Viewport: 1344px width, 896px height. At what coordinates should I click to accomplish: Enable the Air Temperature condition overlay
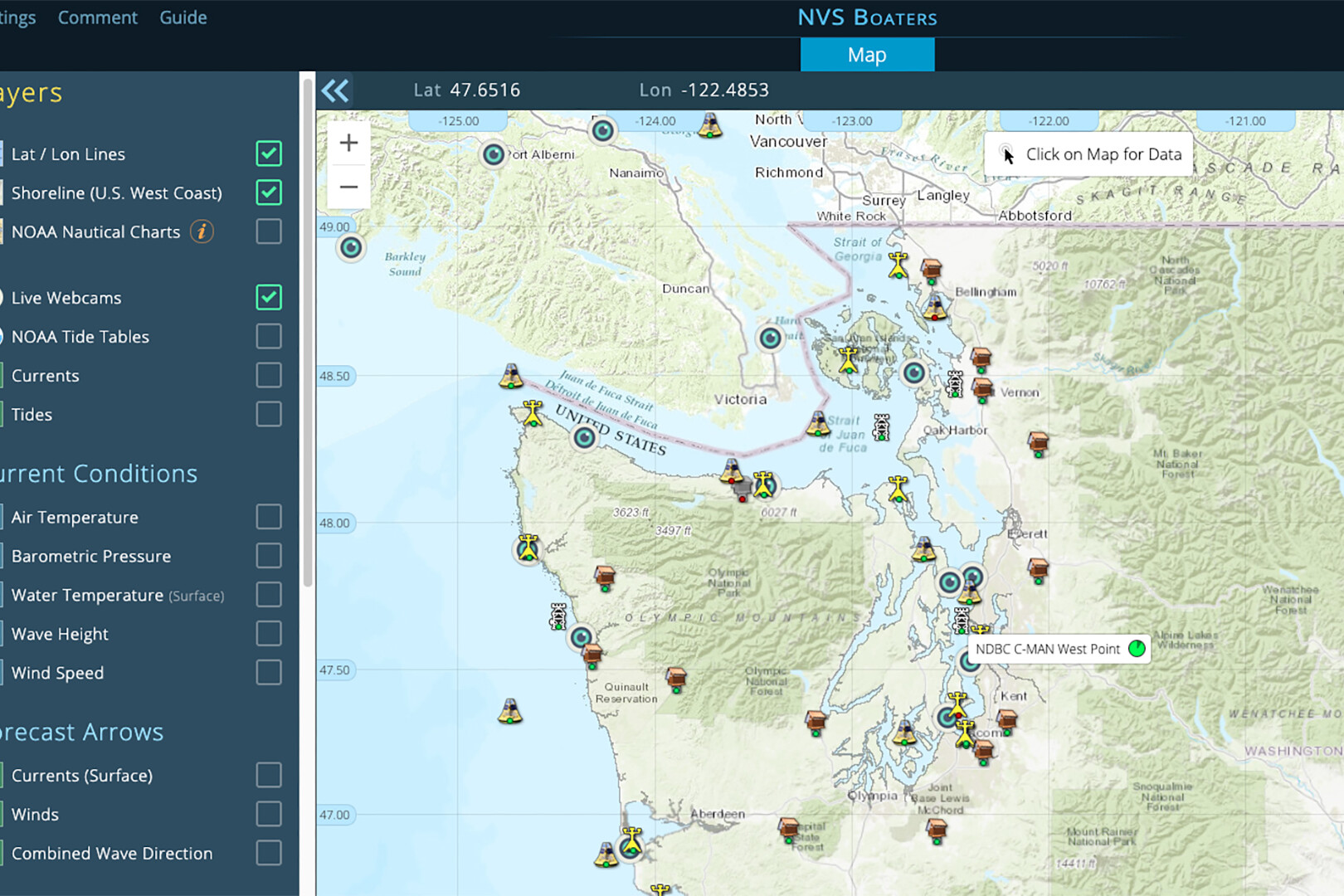pos(269,517)
